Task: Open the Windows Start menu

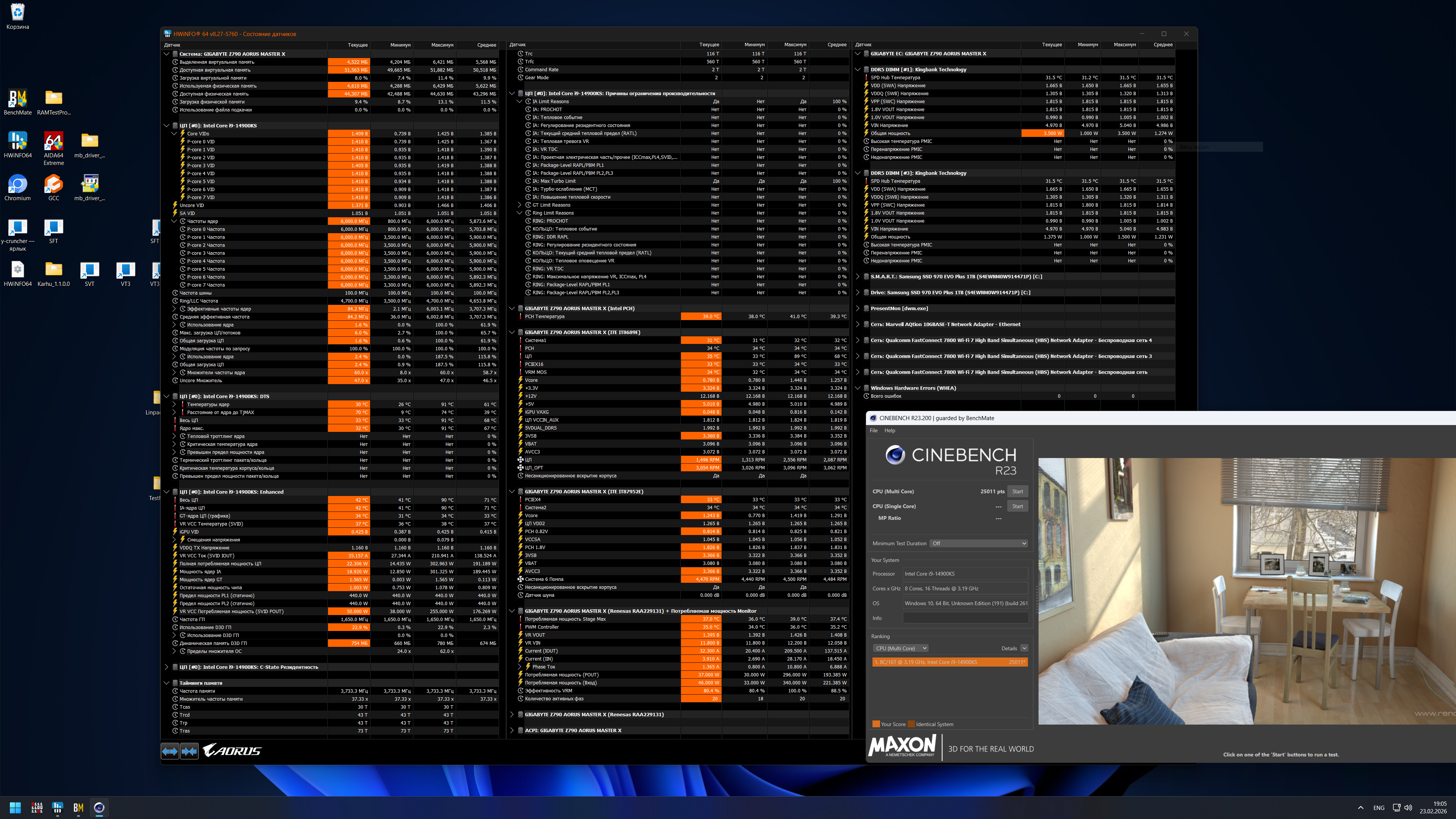Action: pyautogui.click(x=15, y=808)
